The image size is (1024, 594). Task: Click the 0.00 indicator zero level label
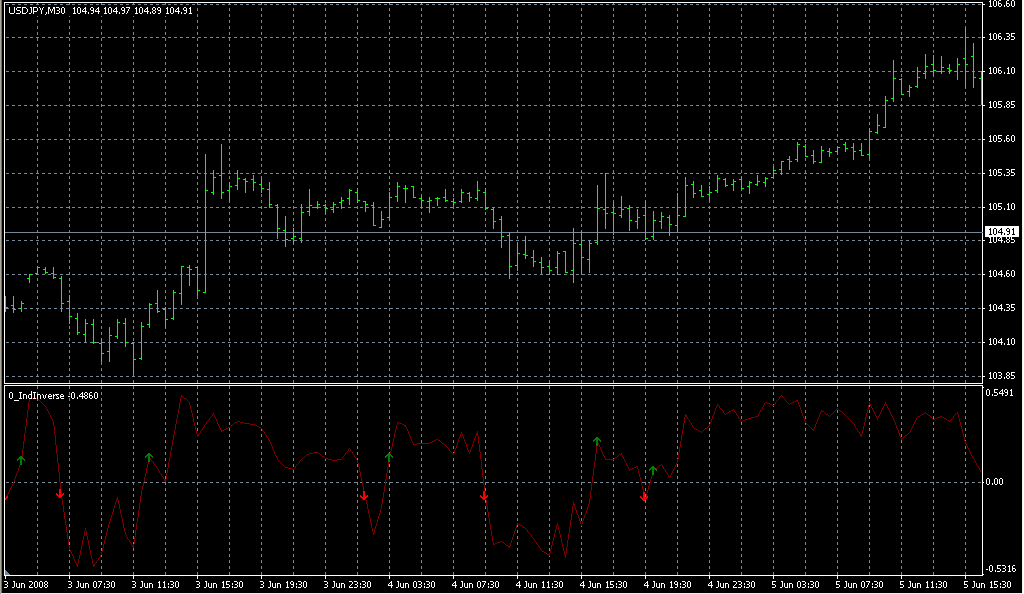pos(995,482)
